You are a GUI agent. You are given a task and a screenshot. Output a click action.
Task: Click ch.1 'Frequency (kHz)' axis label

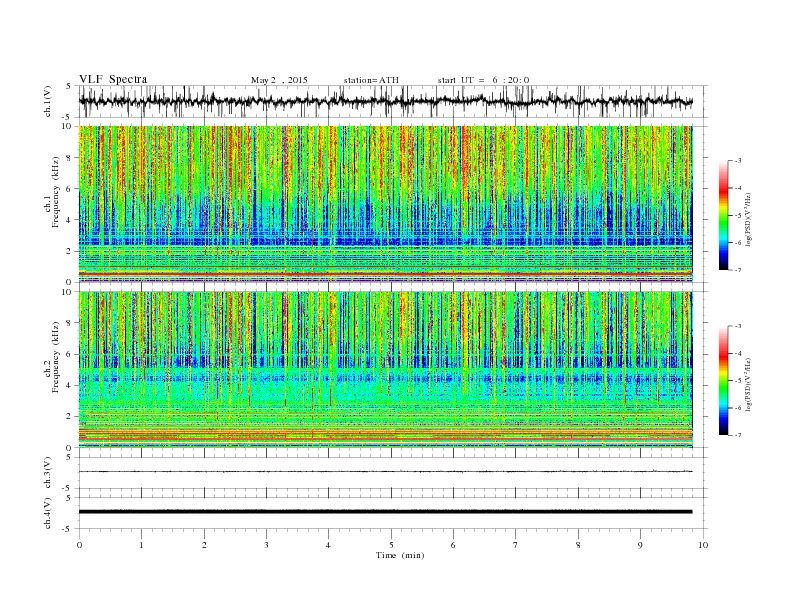[56, 192]
